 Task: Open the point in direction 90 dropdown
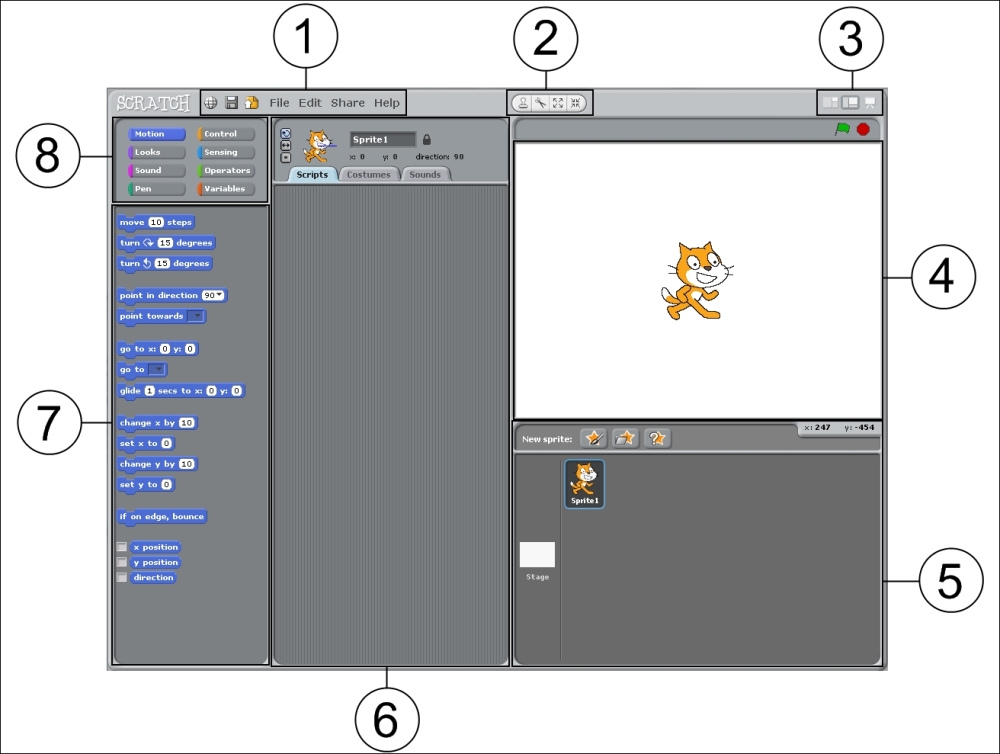coord(220,295)
